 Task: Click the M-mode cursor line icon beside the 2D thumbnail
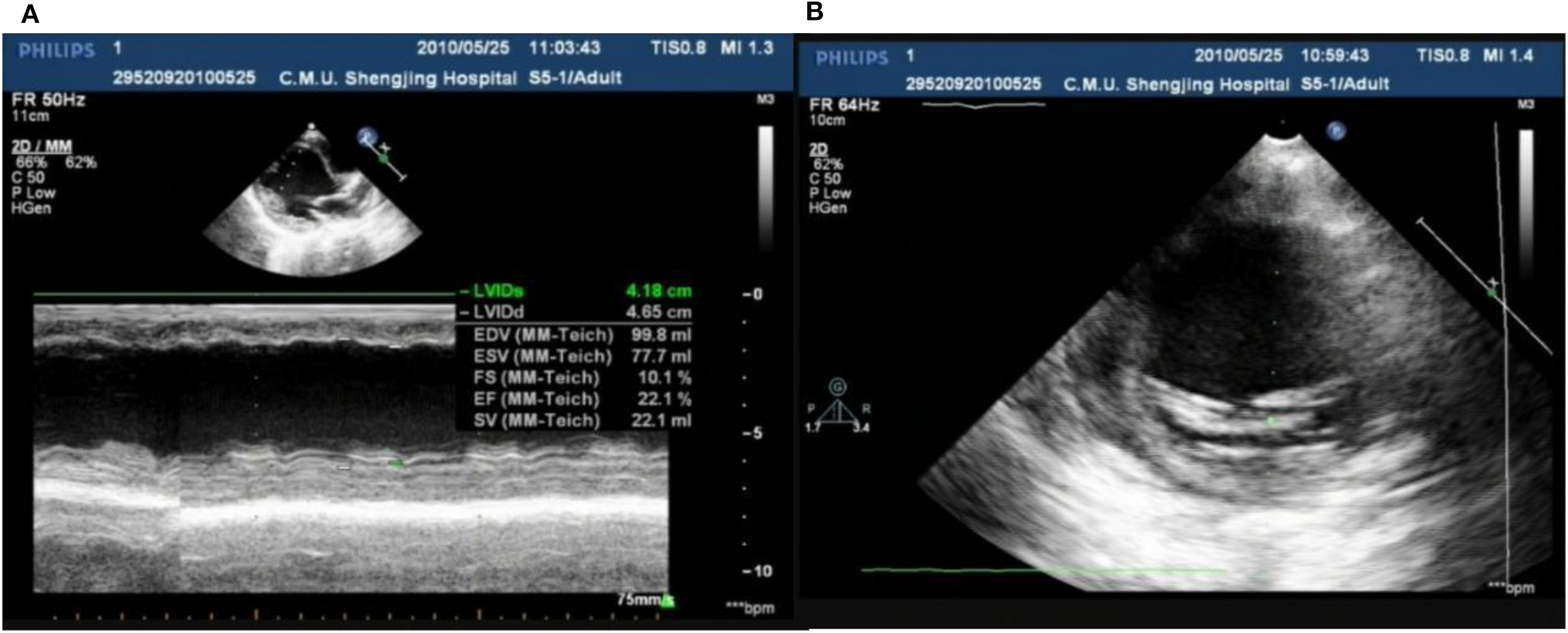pyautogui.click(x=386, y=160)
